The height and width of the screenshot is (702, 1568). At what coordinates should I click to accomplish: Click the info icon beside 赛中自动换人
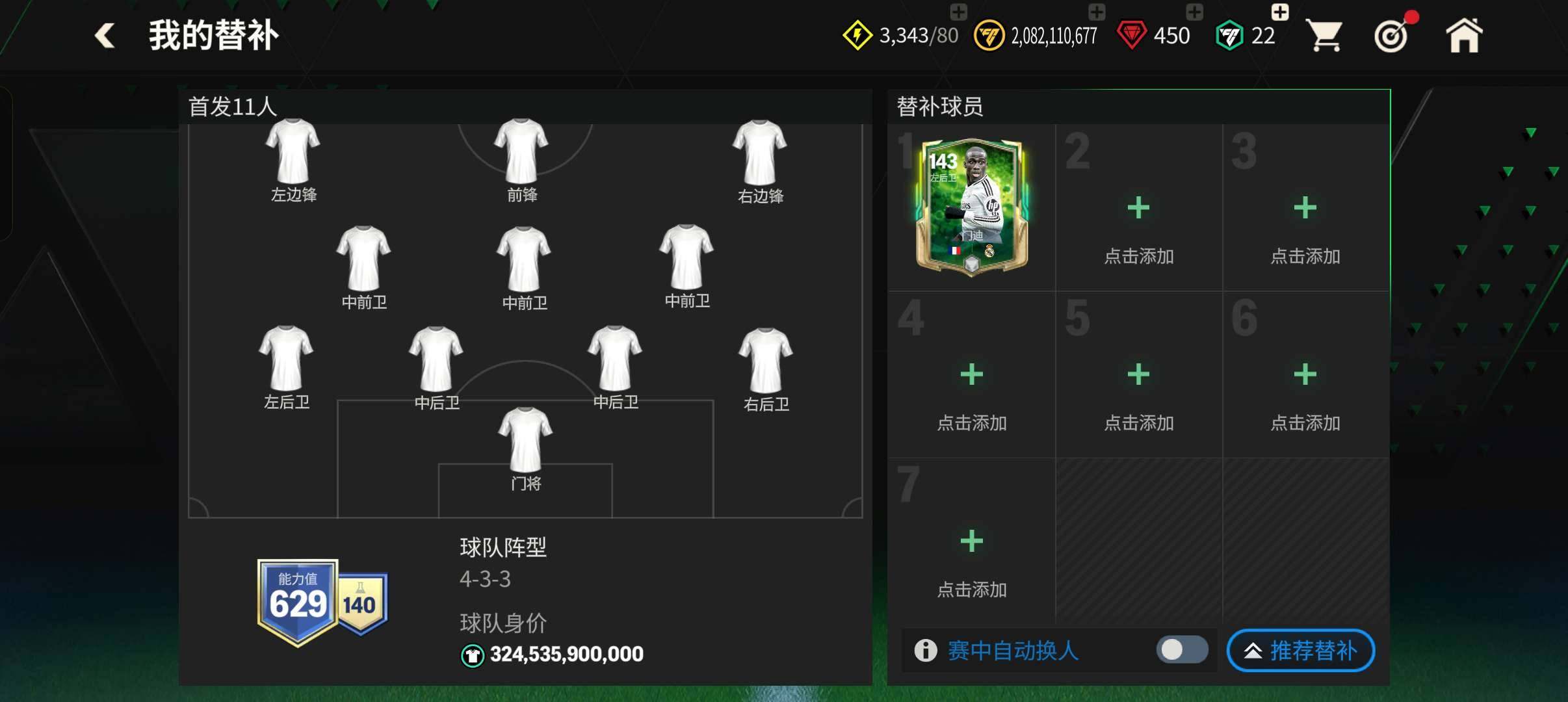pyautogui.click(x=926, y=650)
